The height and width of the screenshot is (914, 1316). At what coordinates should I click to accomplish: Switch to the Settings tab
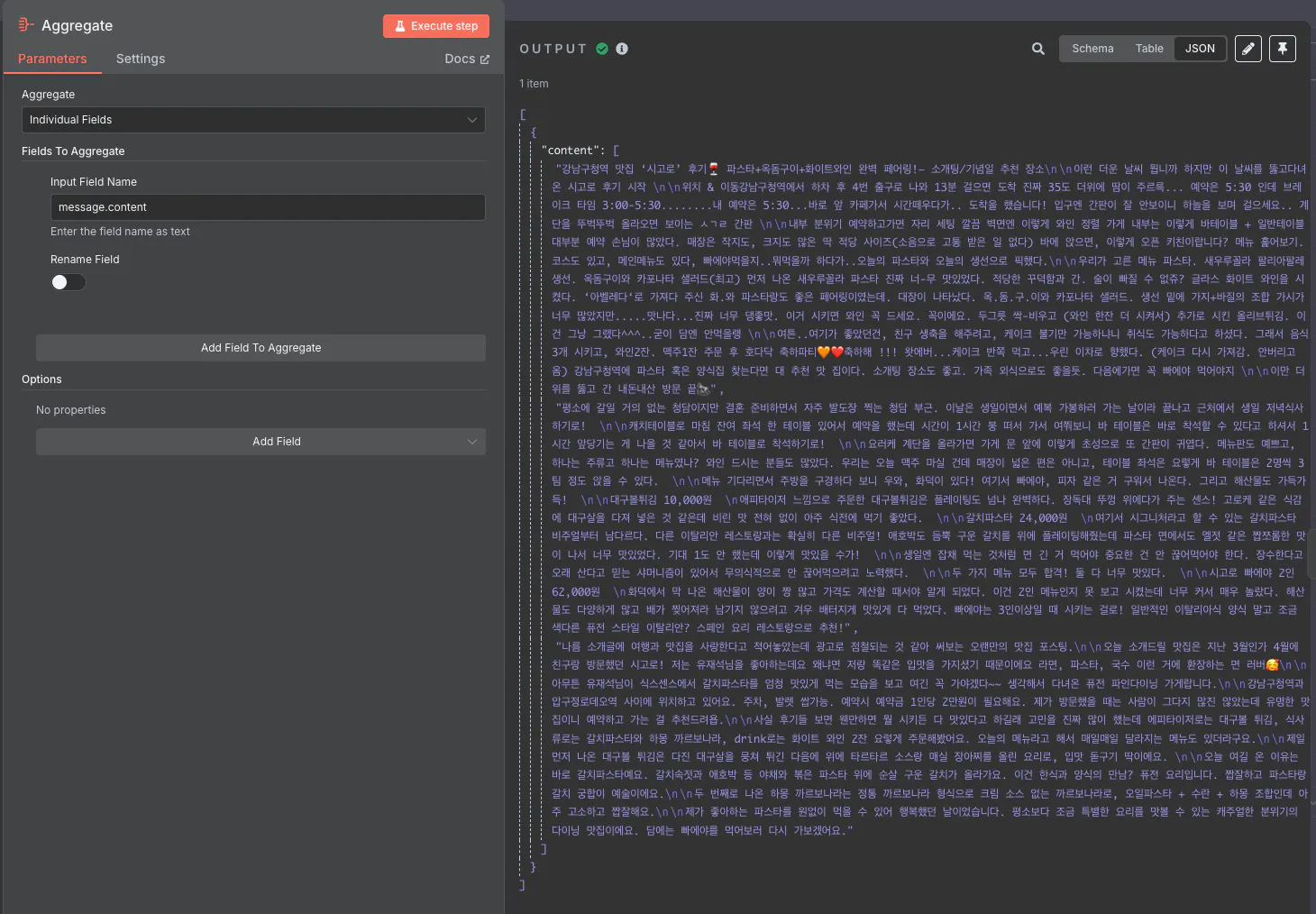click(x=141, y=59)
